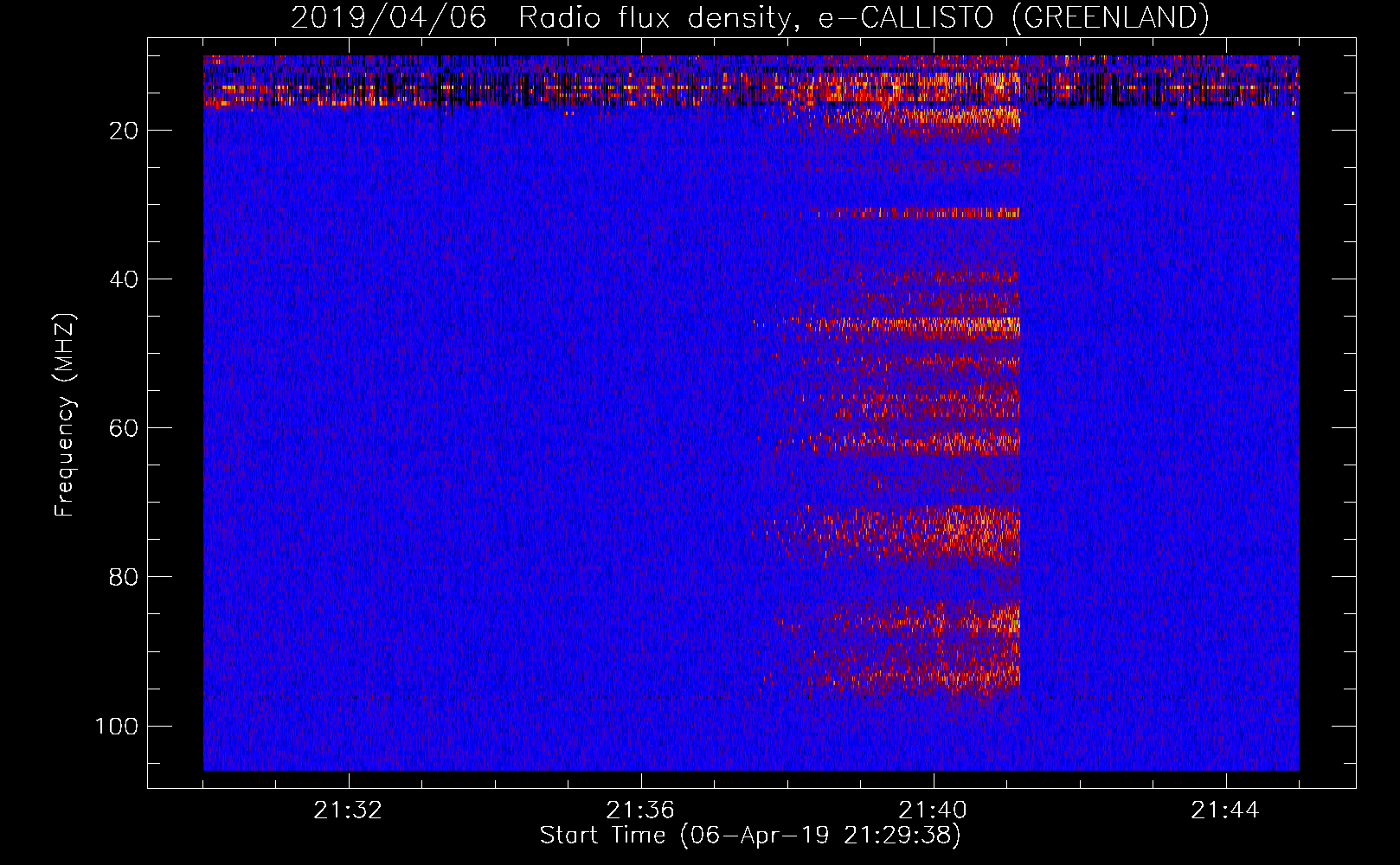Click the 21:36 time axis tick label

coord(640,811)
